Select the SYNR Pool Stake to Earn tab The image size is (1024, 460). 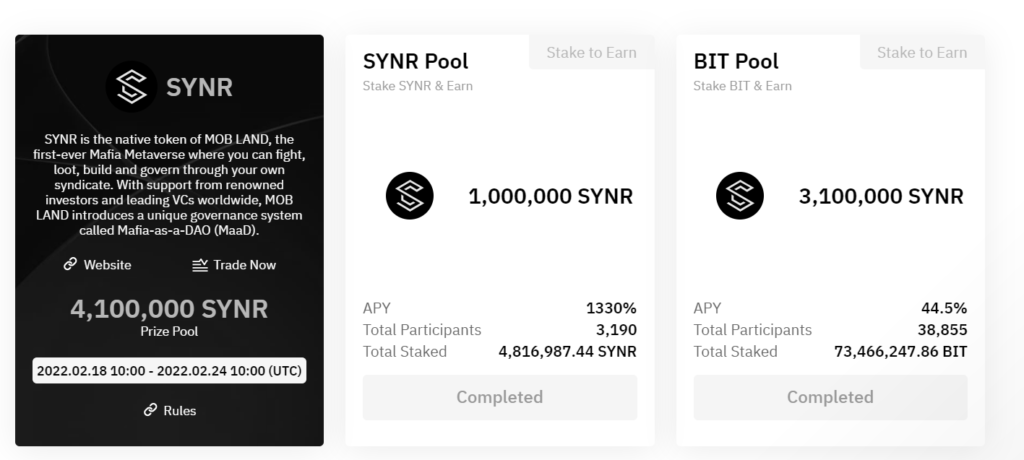[x=591, y=53]
